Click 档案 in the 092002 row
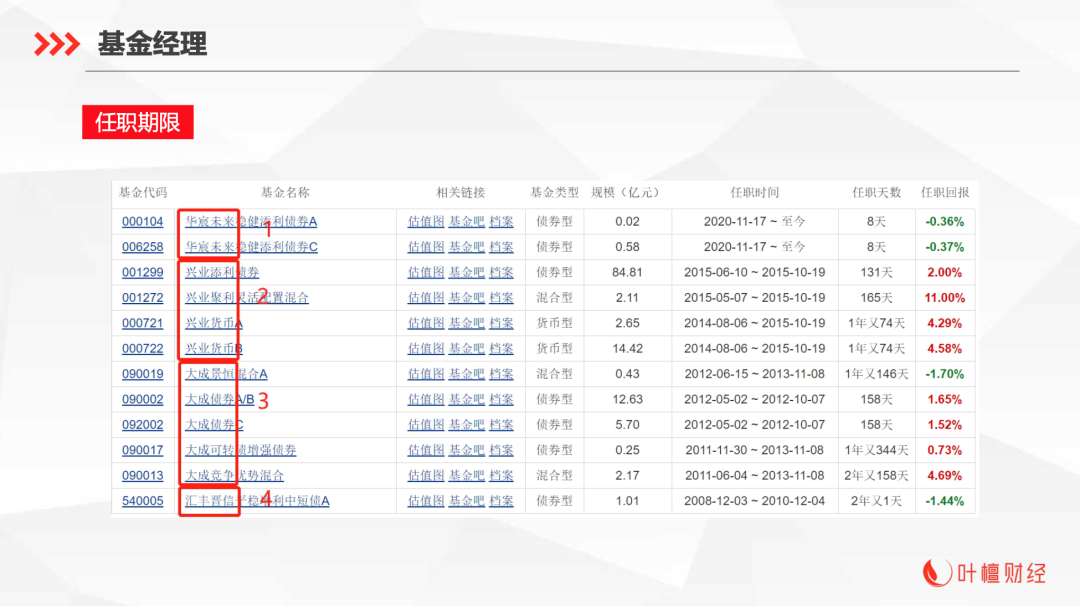Screen dimensions: 1080x606 pos(501,426)
